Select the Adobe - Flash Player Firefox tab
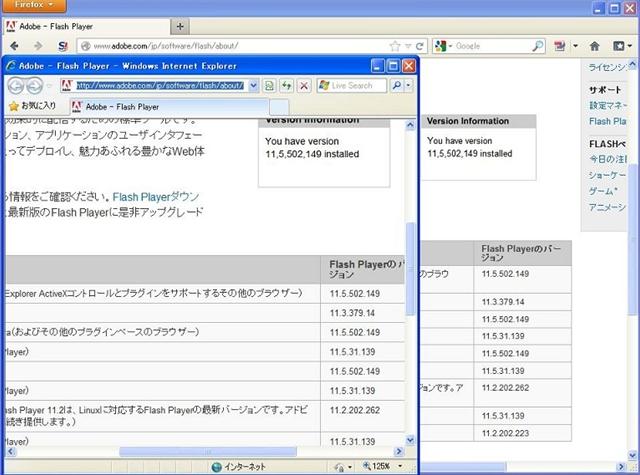Image resolution: width=640 pixels, height=475 pixels. (87, 27)
